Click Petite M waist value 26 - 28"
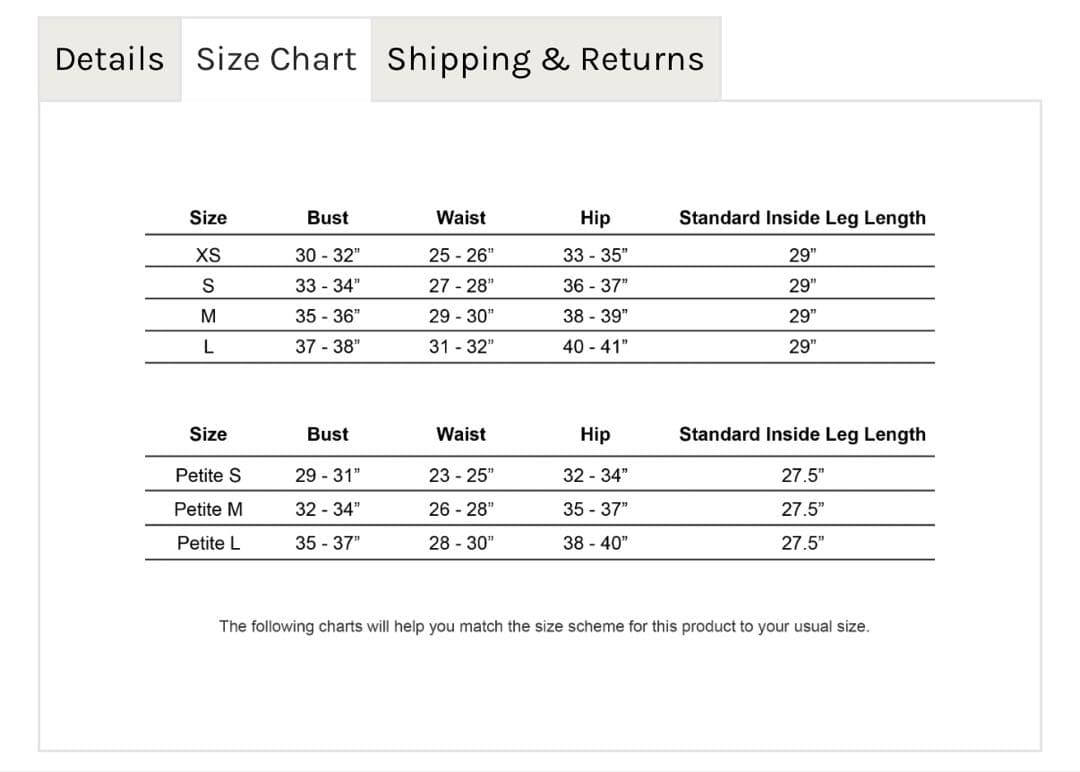This screenshot has height=772, width=1080. [461, 509]
